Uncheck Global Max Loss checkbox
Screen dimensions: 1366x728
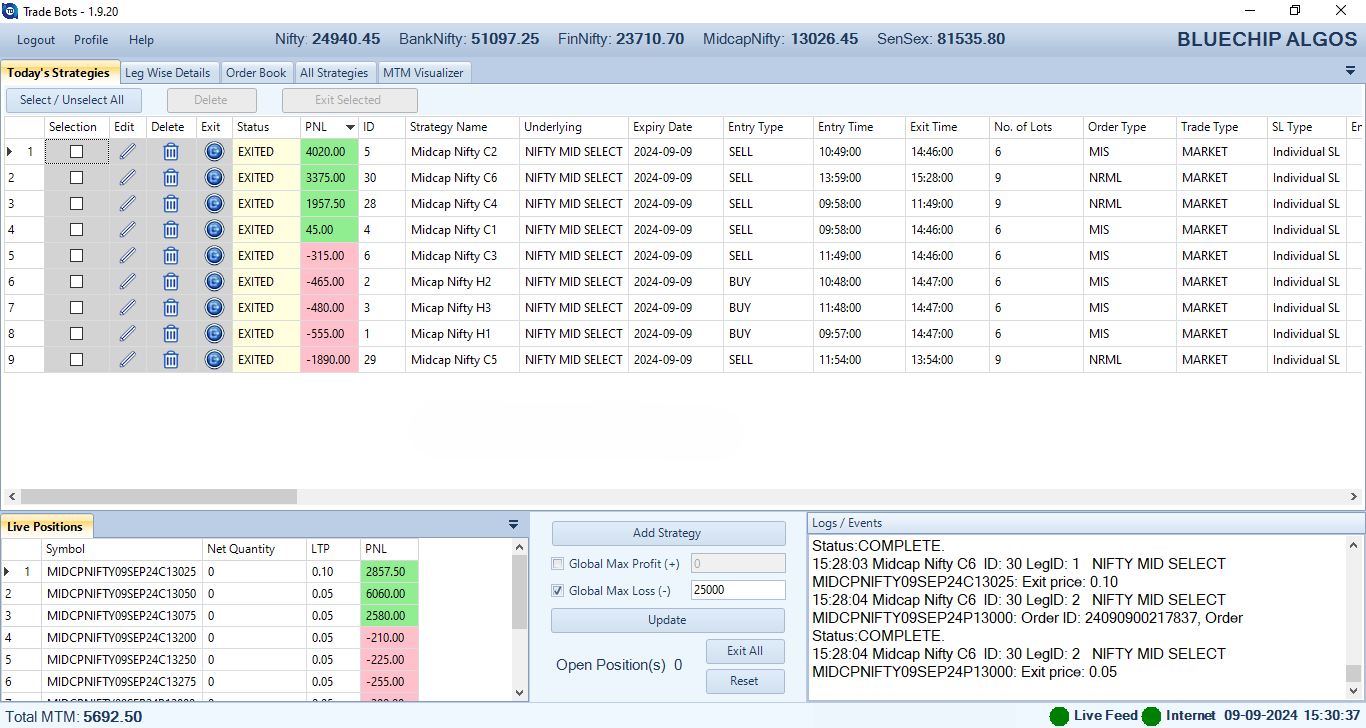(558, 590)
